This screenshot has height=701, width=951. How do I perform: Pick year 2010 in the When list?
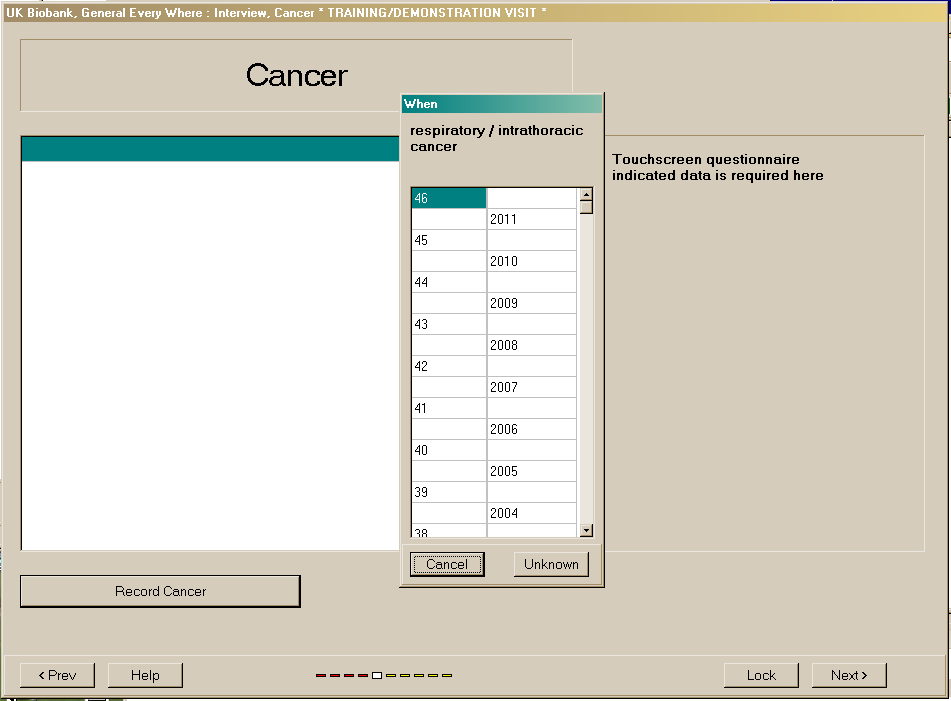pyautogui.click(x=531, y=261)
